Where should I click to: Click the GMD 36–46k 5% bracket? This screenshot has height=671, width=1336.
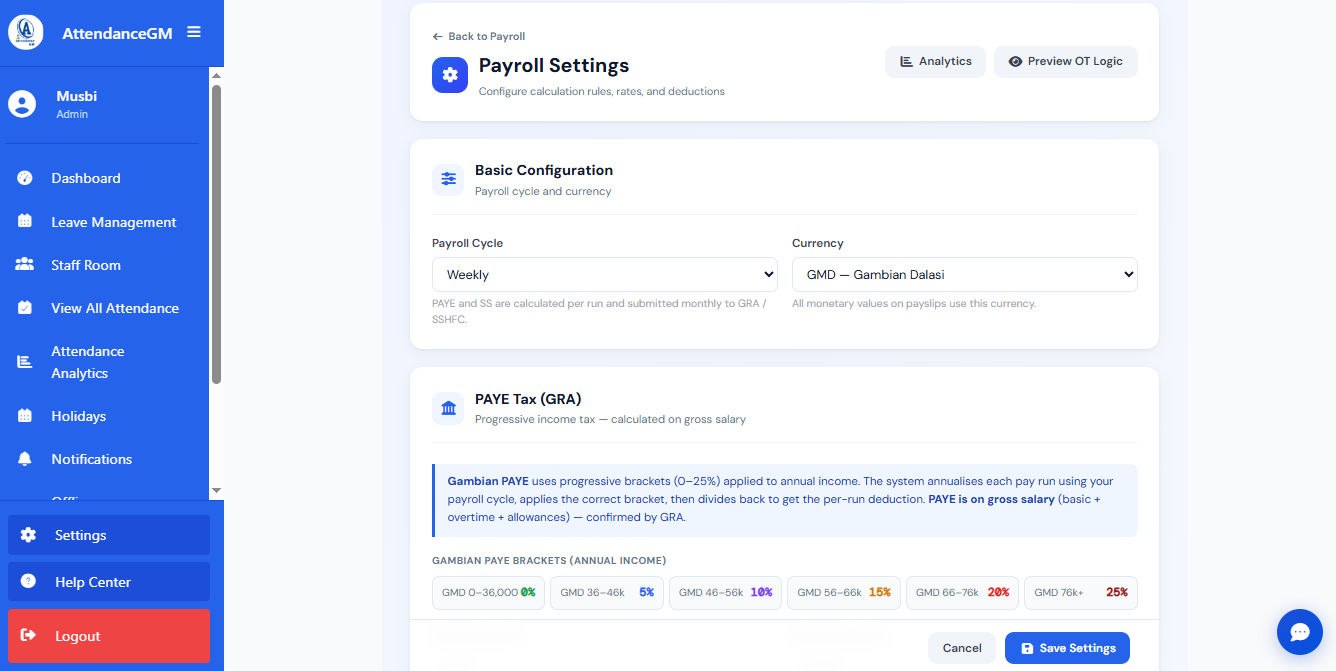point(607,592)
